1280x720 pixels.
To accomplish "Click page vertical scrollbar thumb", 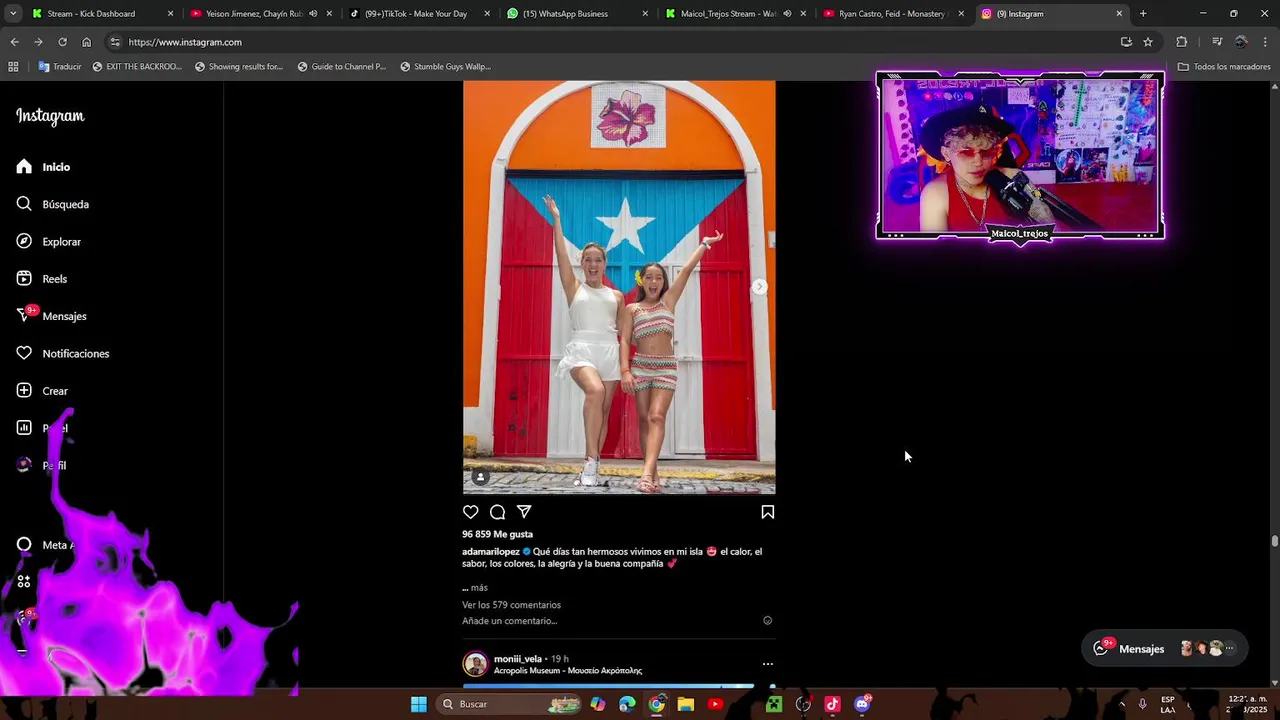I will [1274, 541].
